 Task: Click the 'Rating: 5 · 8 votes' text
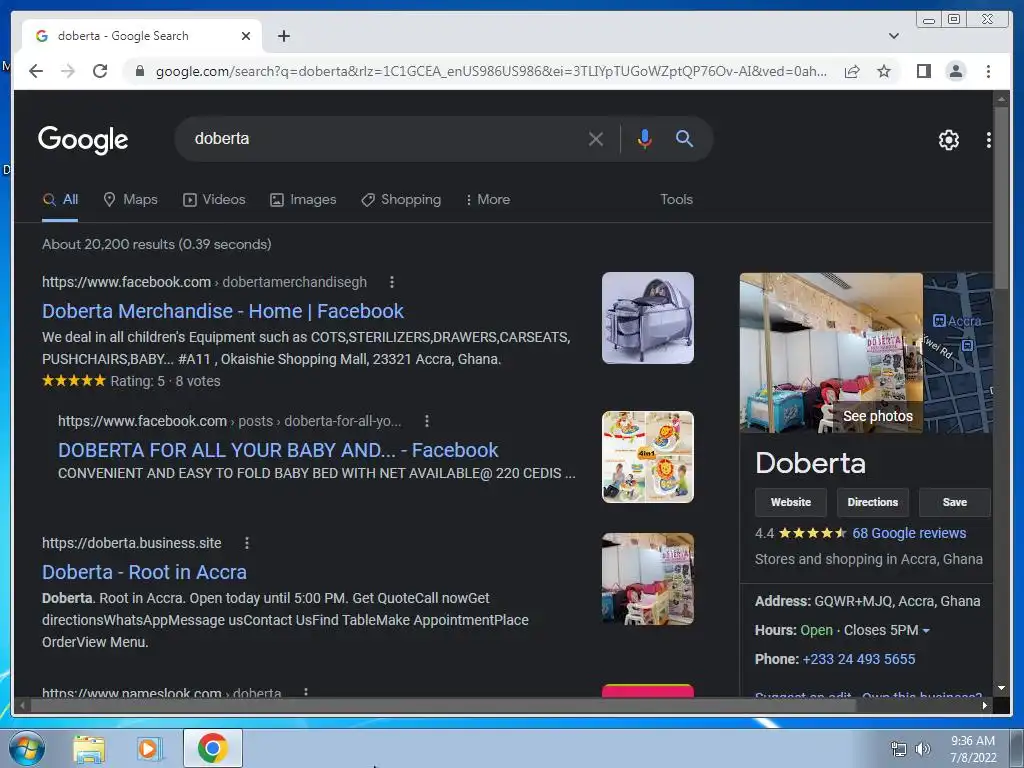pos(165,381)
